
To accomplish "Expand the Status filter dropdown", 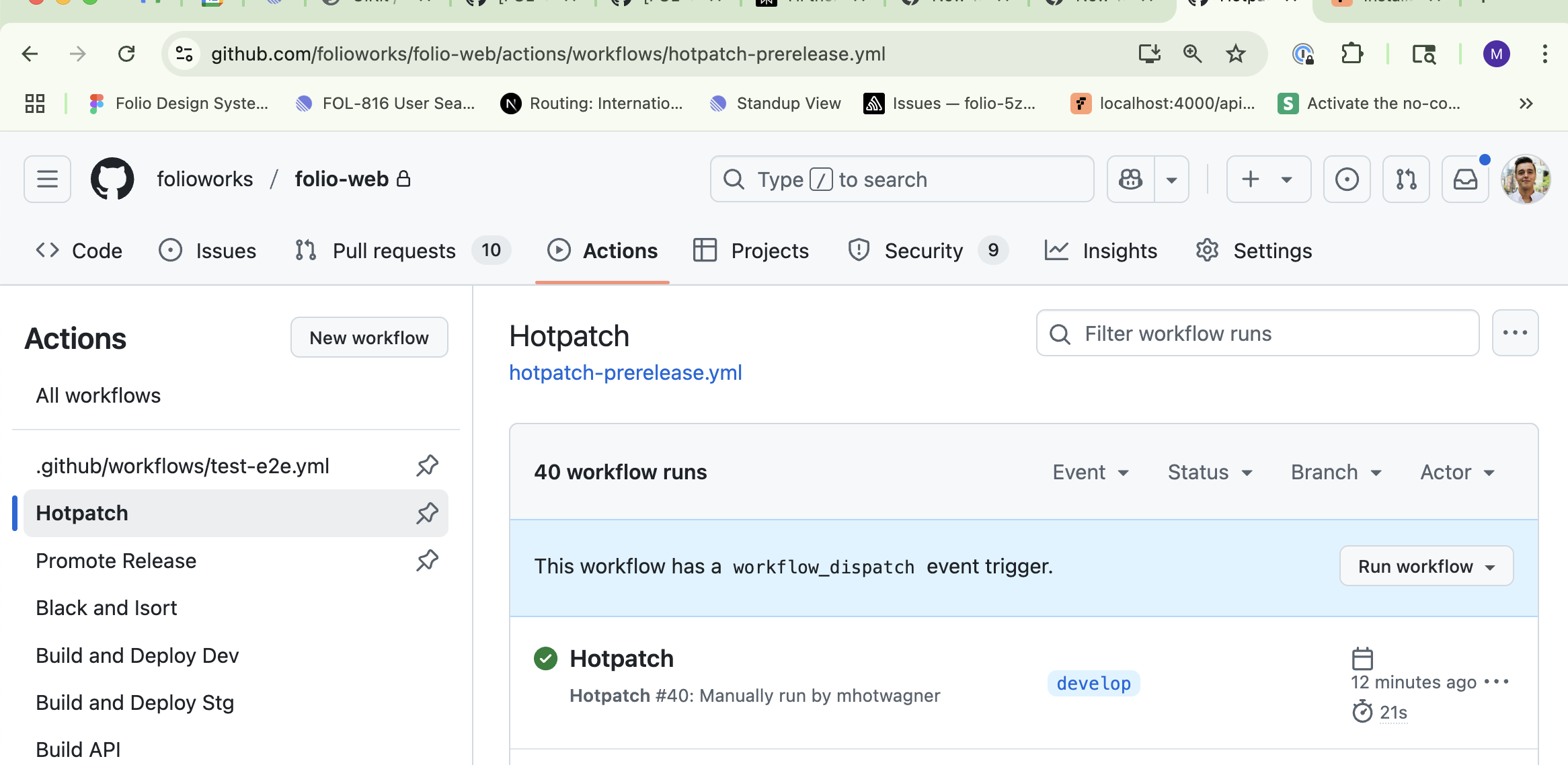I will (1210, 472).
